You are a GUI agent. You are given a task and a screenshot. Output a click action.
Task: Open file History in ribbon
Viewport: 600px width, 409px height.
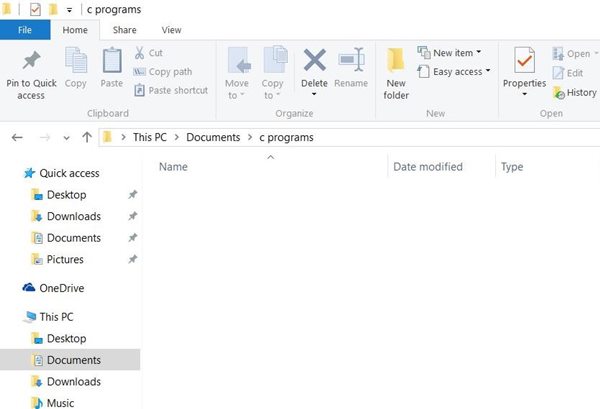pos(575,93)
